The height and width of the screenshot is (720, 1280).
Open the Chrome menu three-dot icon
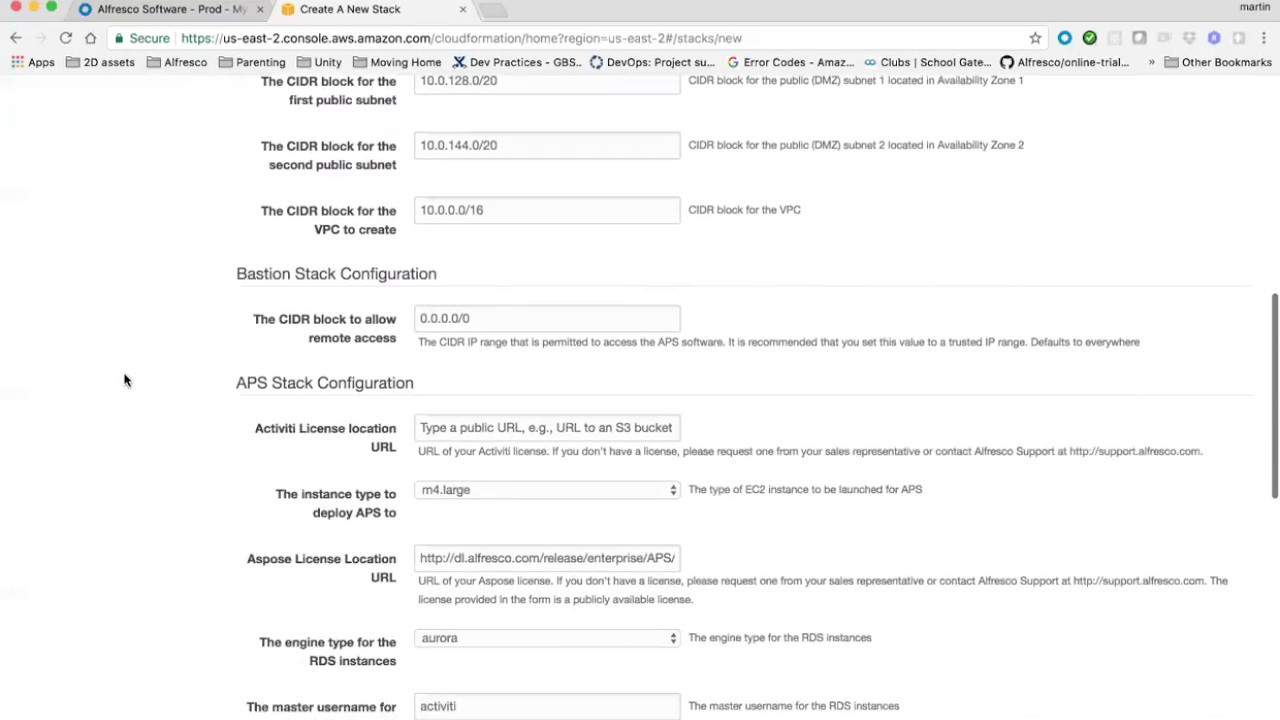[x=1264, y=38]
